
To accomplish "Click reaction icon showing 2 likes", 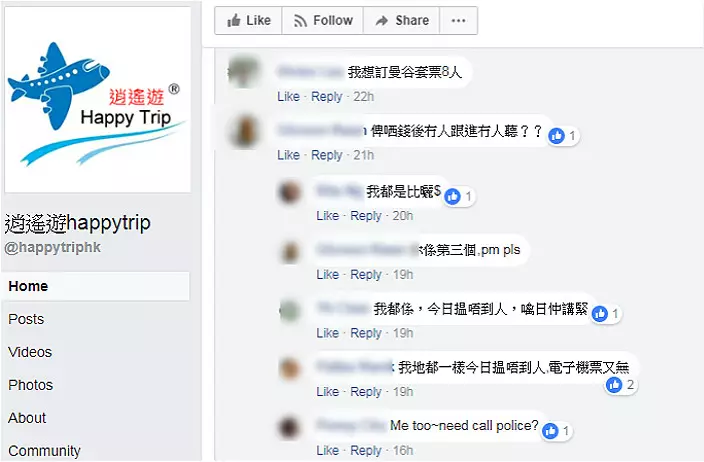I will (614, 385).
